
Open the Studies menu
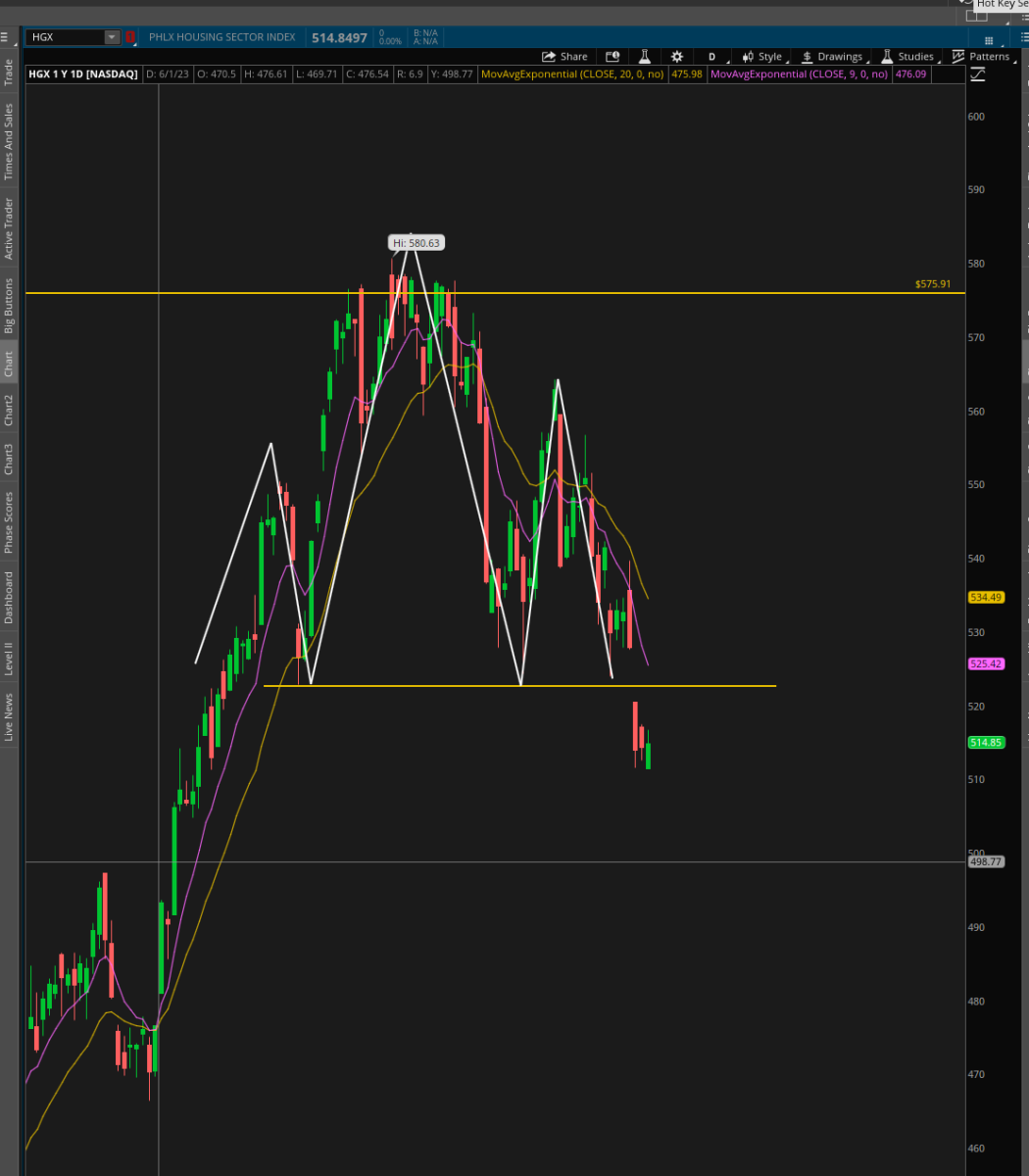coord(907,57)
